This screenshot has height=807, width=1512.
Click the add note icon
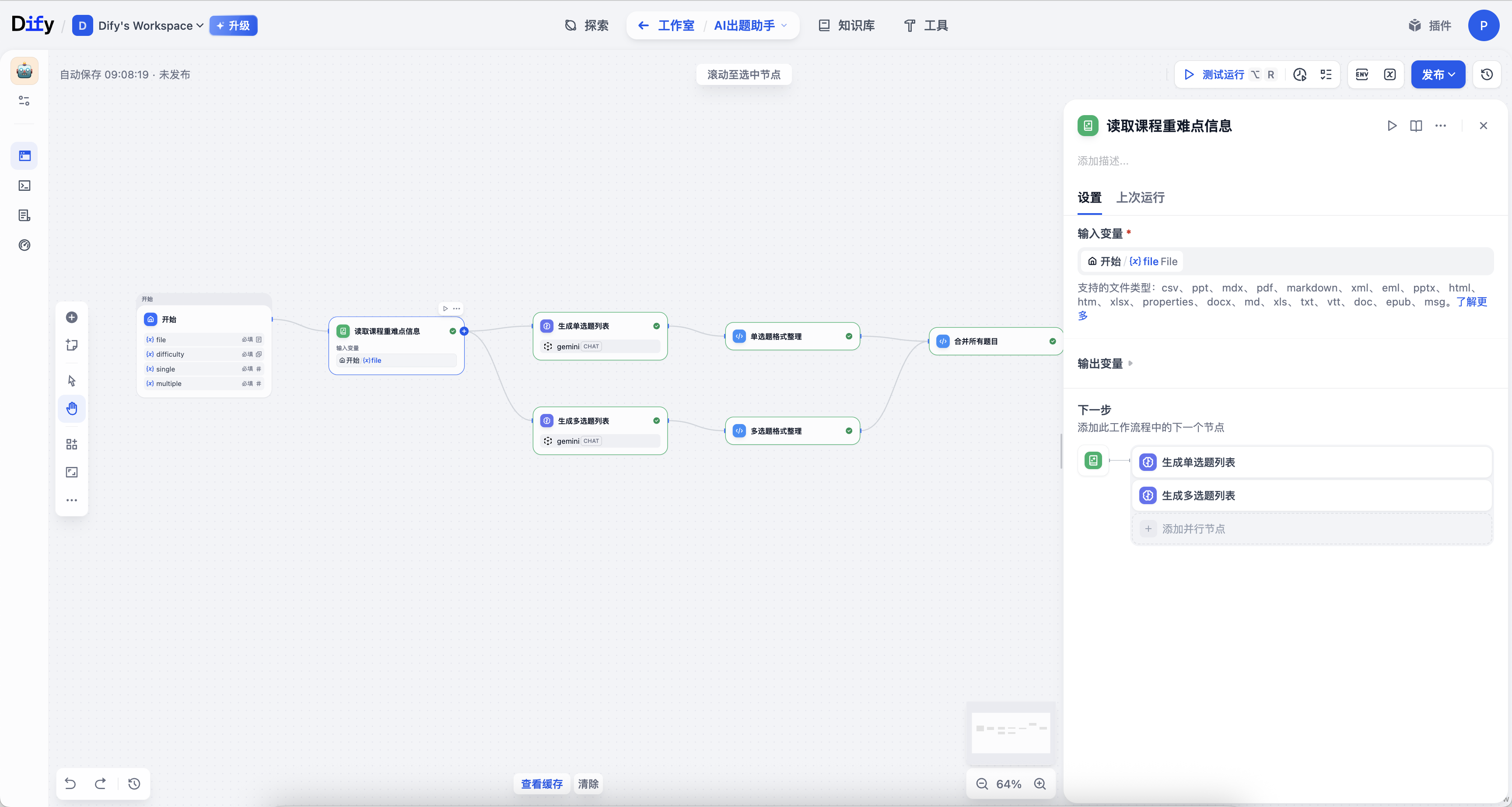[x=72, y=345]
